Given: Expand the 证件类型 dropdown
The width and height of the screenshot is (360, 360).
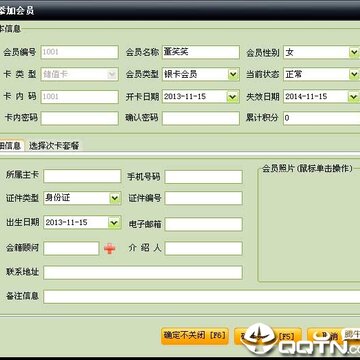Looking at the screenshot, I should 115,198.
